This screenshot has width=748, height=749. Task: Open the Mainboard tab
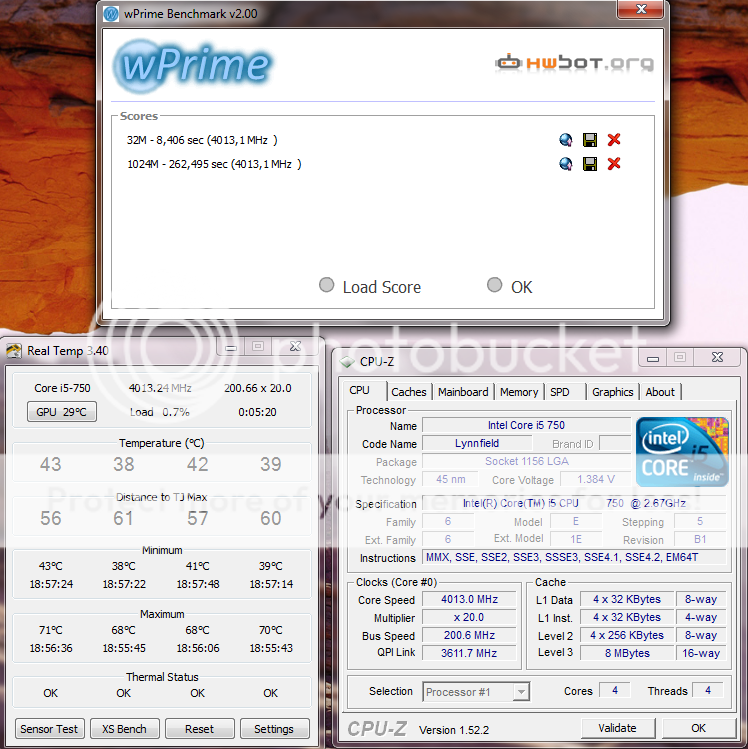[463, 392]
